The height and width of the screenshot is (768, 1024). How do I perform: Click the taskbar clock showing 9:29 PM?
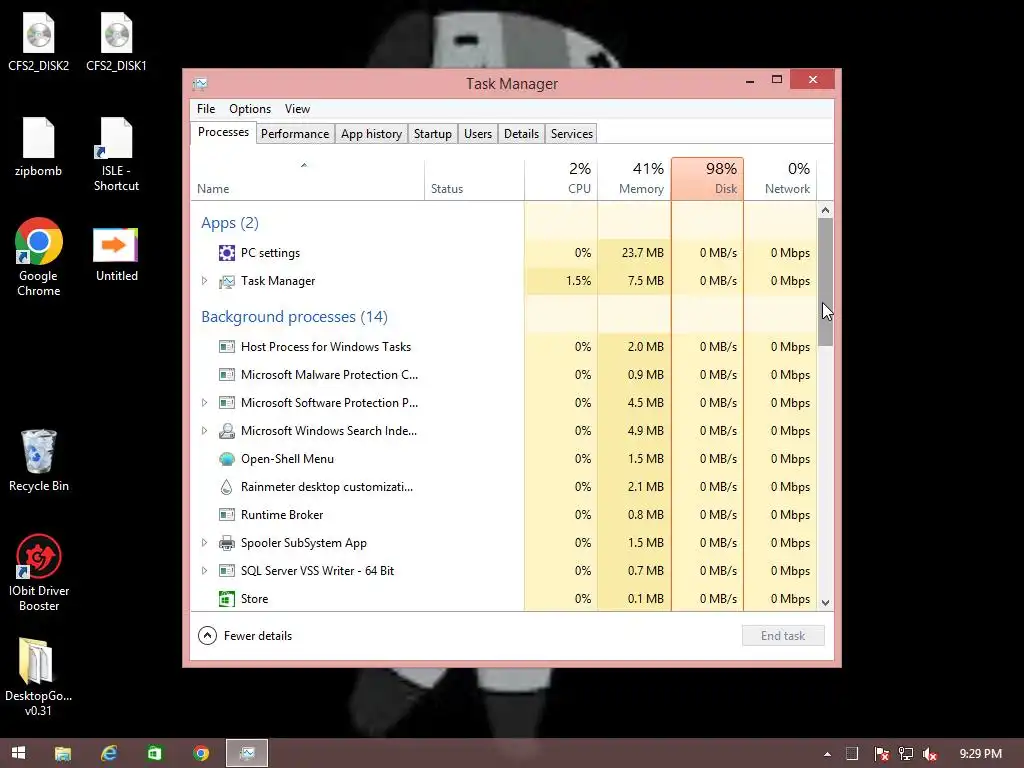[x=980, y=754]
